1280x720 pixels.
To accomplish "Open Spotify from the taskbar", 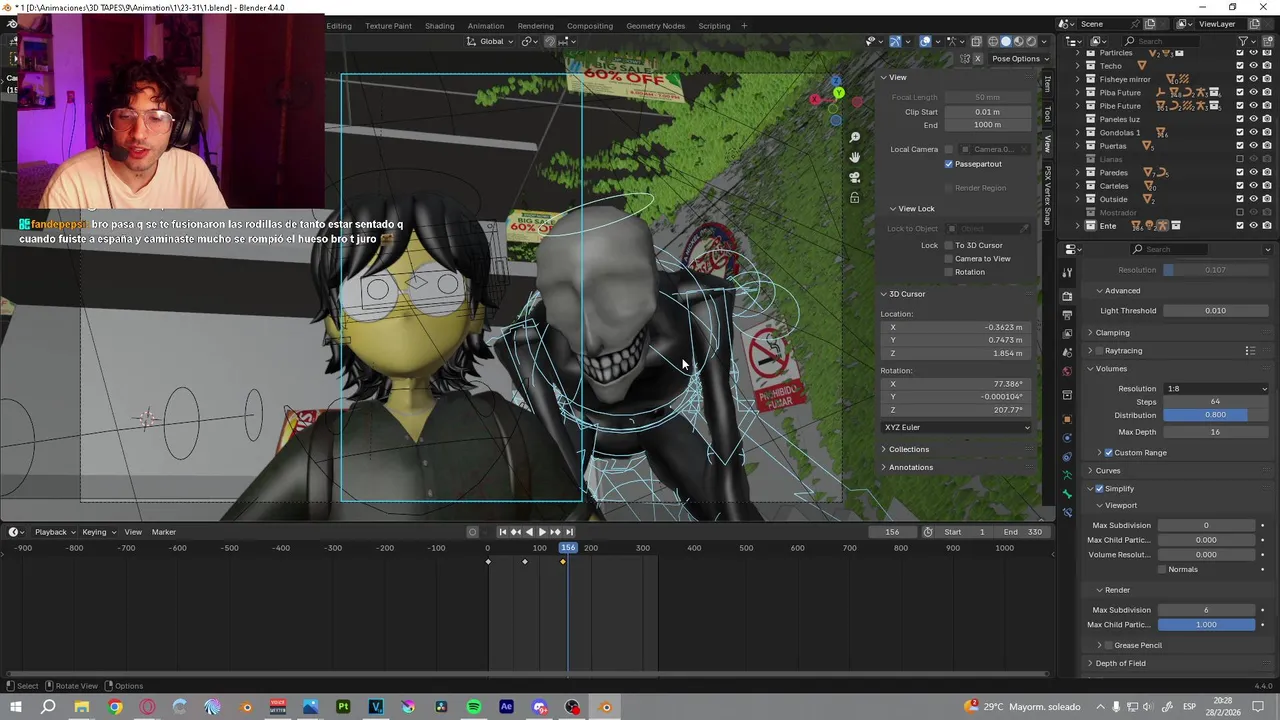I will point(474,707).
